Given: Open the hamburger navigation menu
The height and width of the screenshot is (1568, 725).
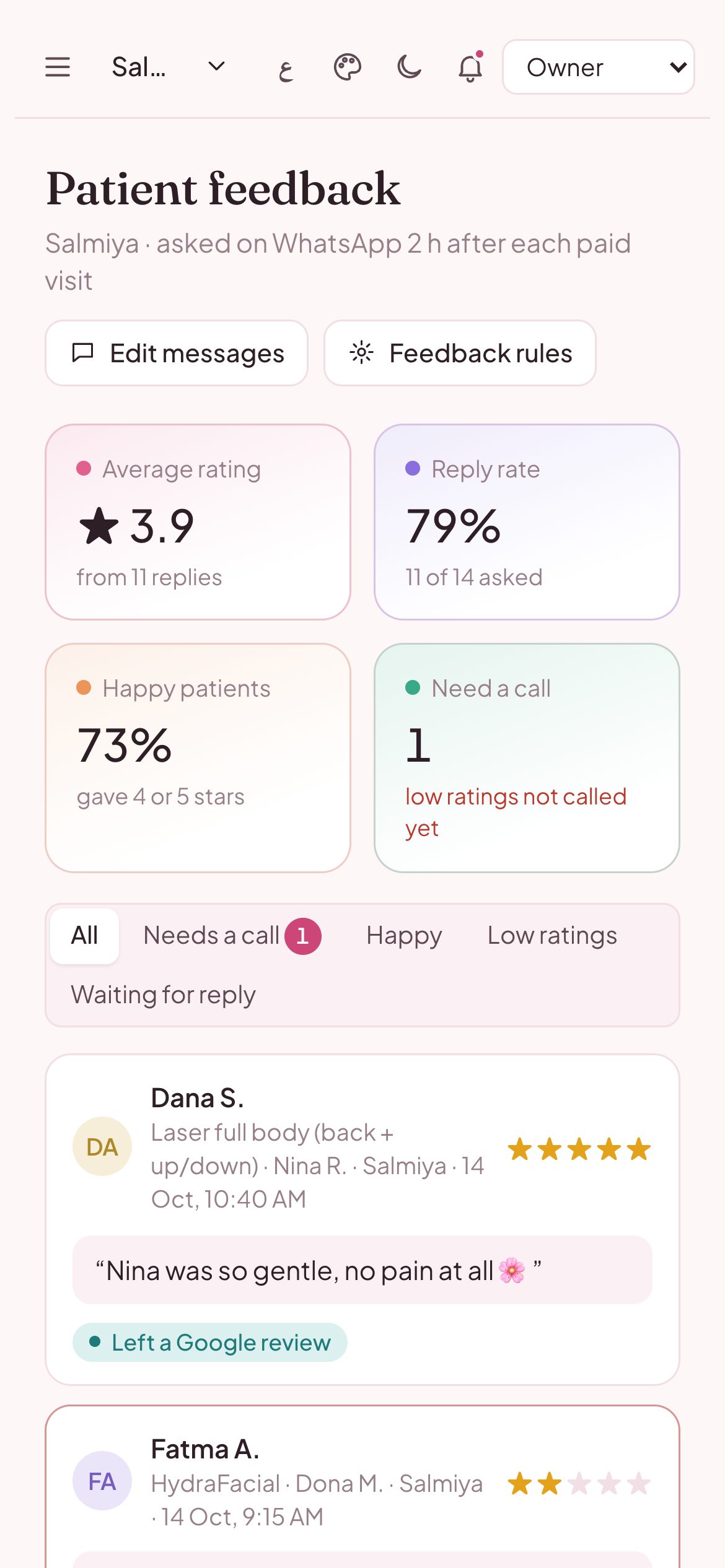Looking at the screenshot, I should coord(58,67).
